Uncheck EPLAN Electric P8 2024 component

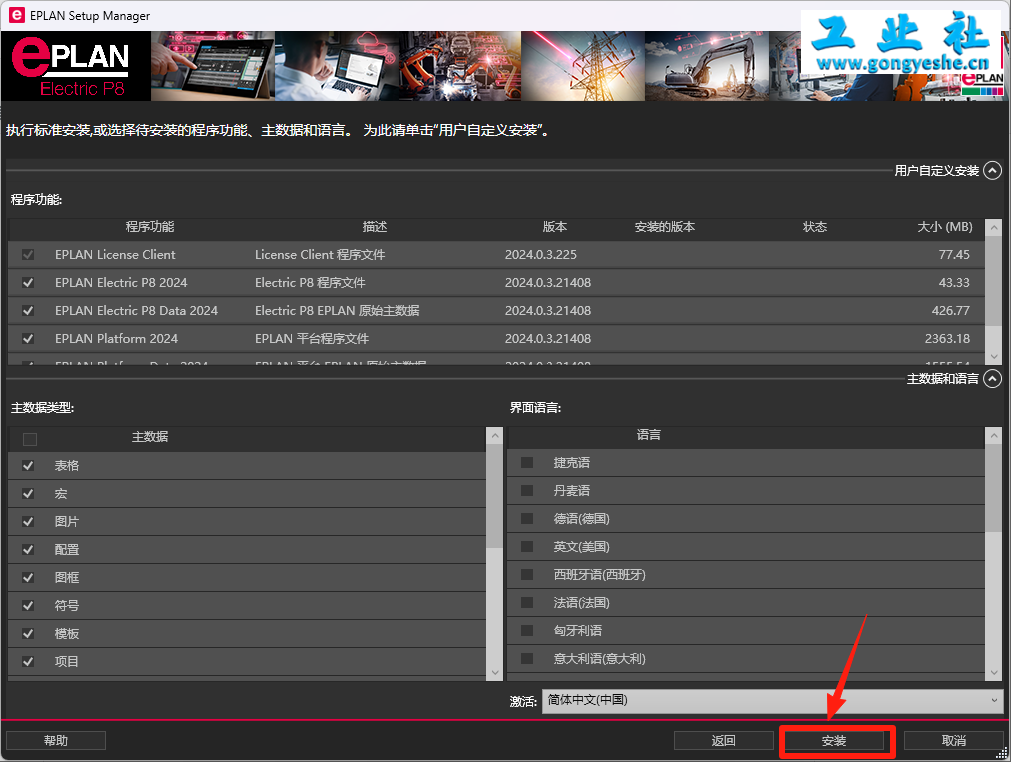(x=28, y=282)
